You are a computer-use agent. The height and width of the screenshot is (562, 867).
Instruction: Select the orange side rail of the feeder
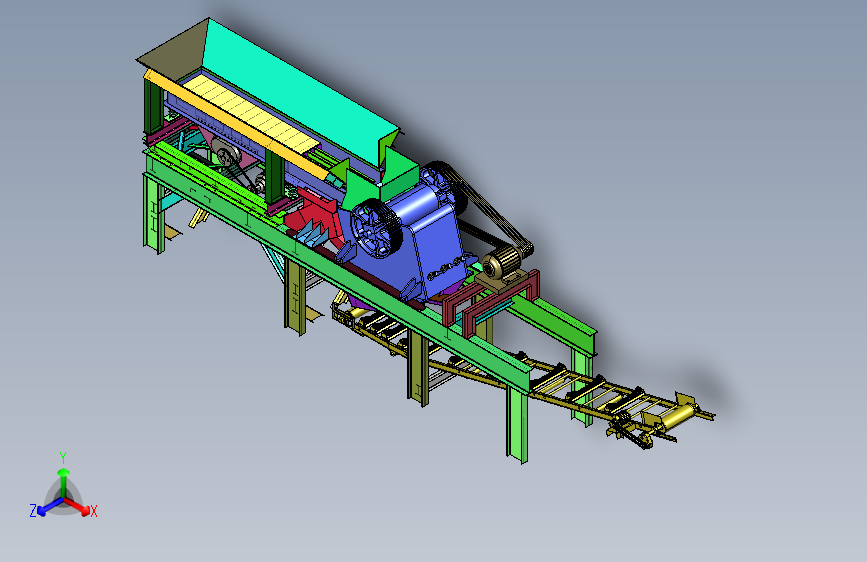pyautogui.click(x=235, y=126)
